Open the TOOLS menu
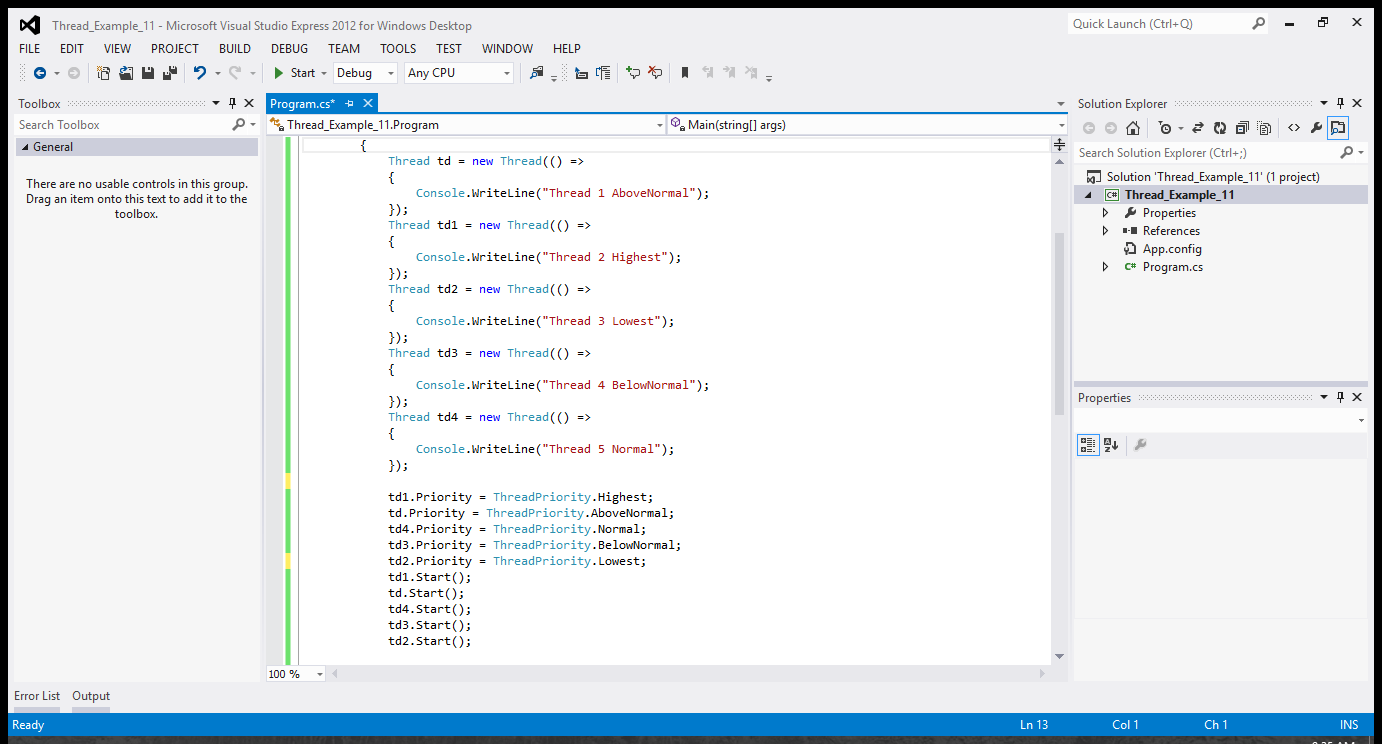The image size is (1382, 744). coord(398,48)
